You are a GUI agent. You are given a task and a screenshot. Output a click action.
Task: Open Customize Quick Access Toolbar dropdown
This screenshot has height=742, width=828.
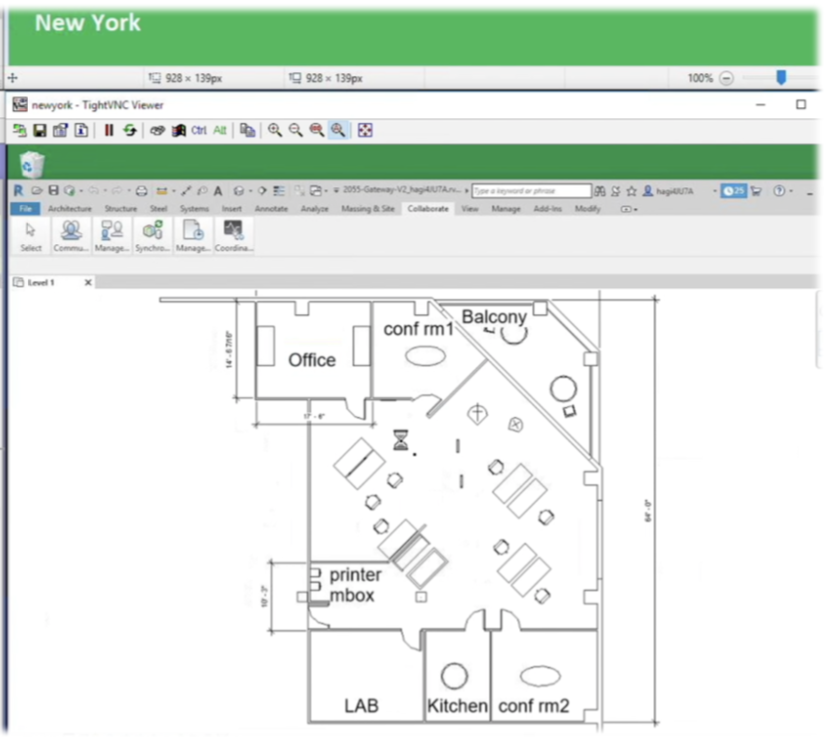pos(336,191)
